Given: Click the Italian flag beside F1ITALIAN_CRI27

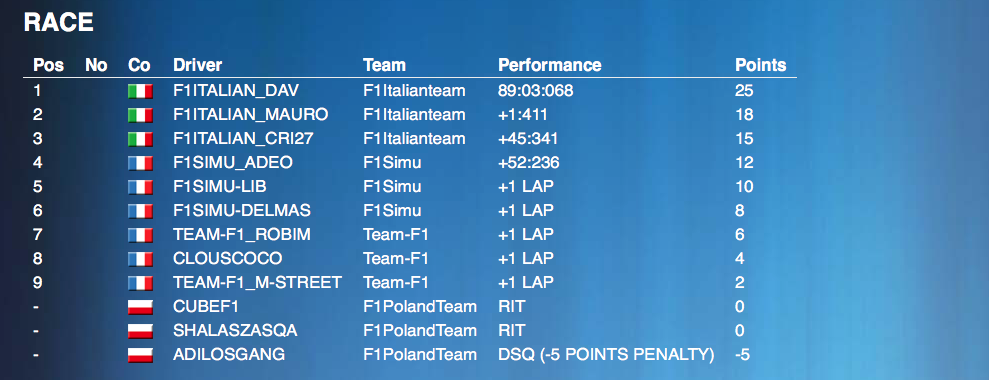Looking at the screenshot, I should (140, 140).
